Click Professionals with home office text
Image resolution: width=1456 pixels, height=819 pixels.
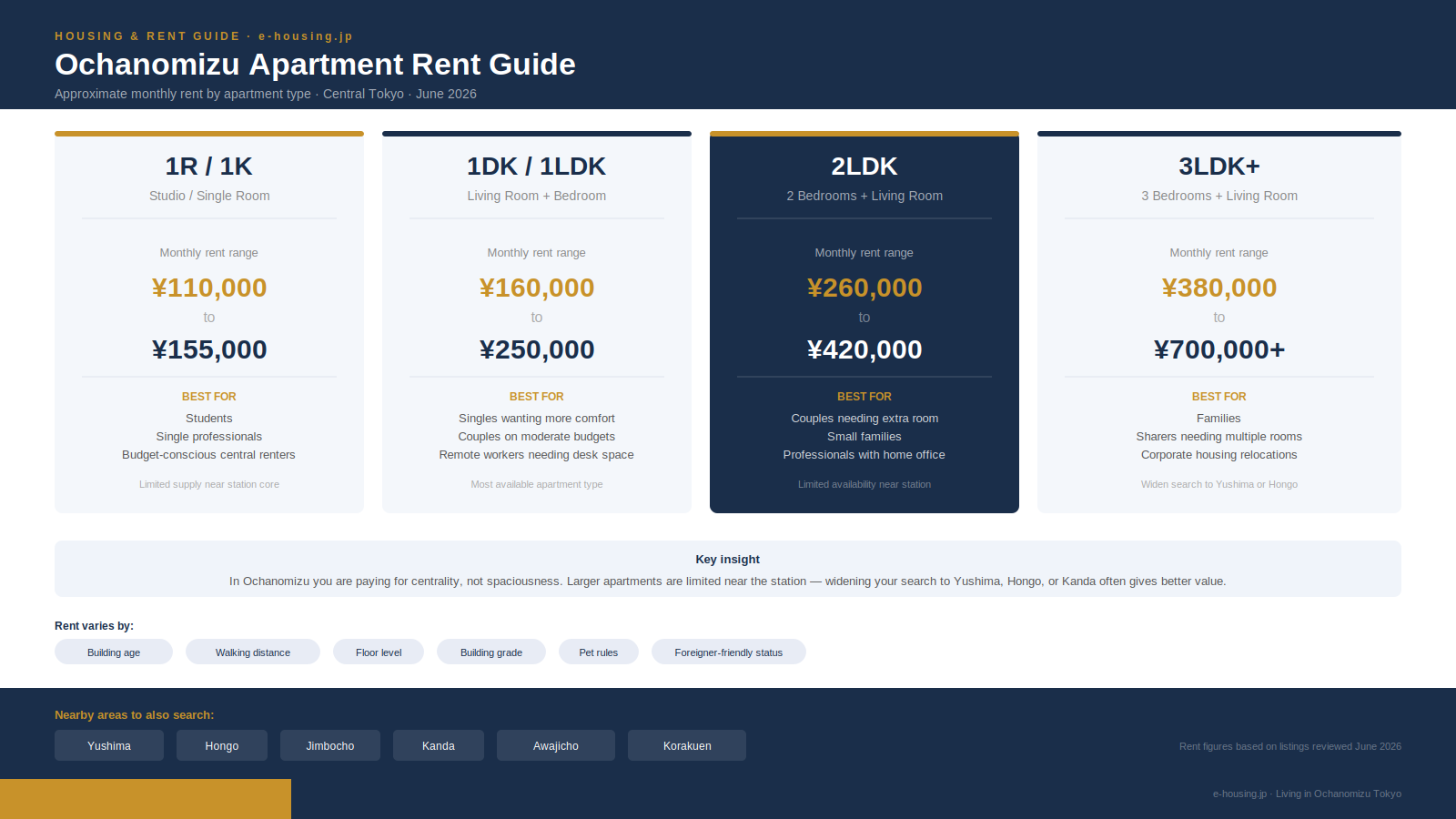click(864, 455)
